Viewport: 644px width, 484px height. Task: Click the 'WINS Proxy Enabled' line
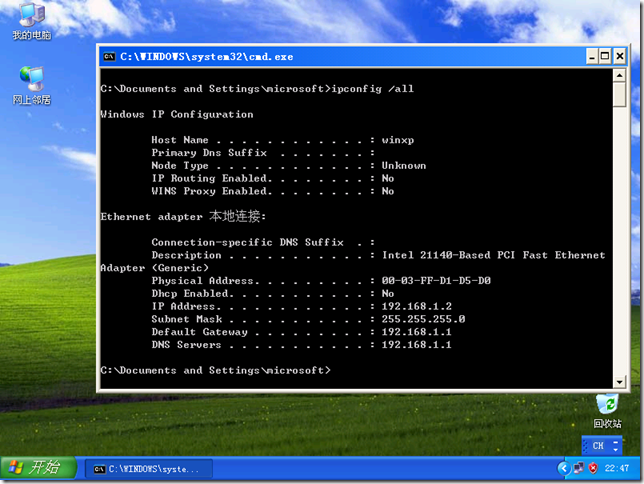click(273, 191)
